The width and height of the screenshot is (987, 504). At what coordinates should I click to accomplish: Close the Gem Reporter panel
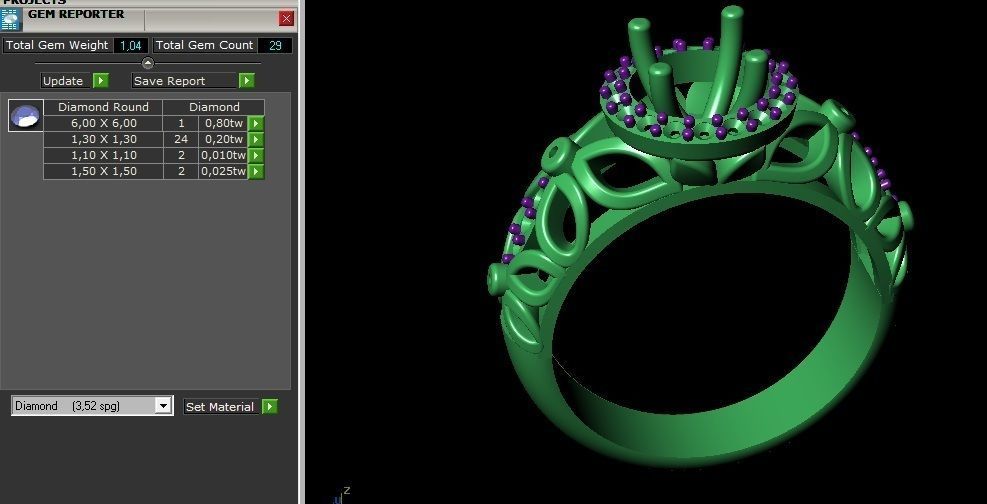(286, 18)
